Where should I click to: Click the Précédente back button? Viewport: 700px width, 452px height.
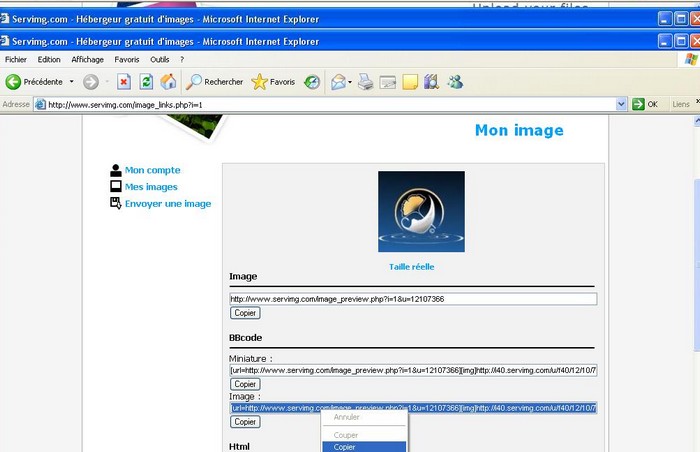point(35,82)
